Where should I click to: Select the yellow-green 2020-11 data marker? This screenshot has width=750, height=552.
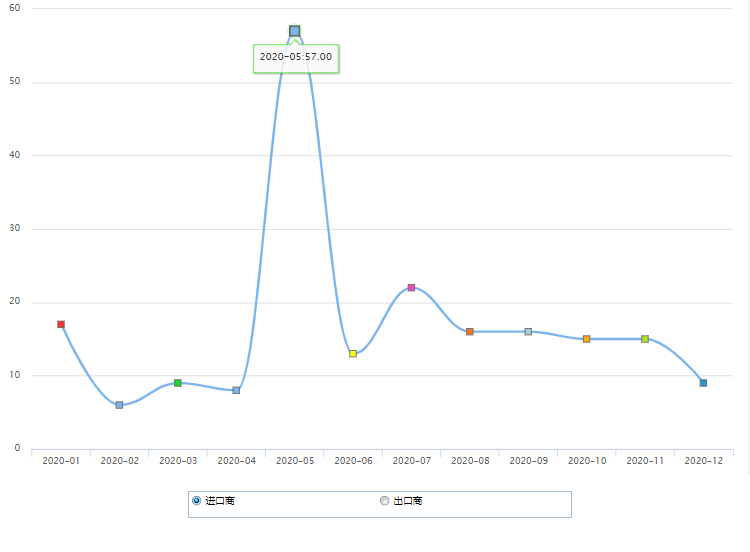[x=645, y=339]
